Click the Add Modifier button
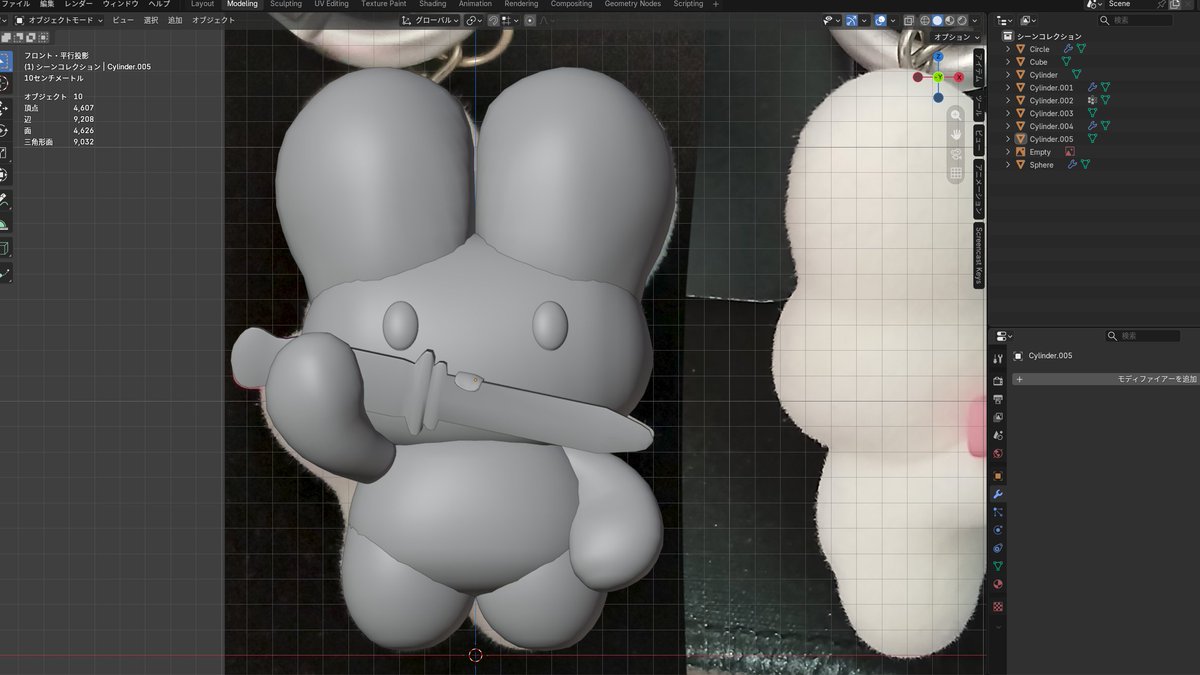Viewport: 1200px width, 675px height. coord(1105,379)
